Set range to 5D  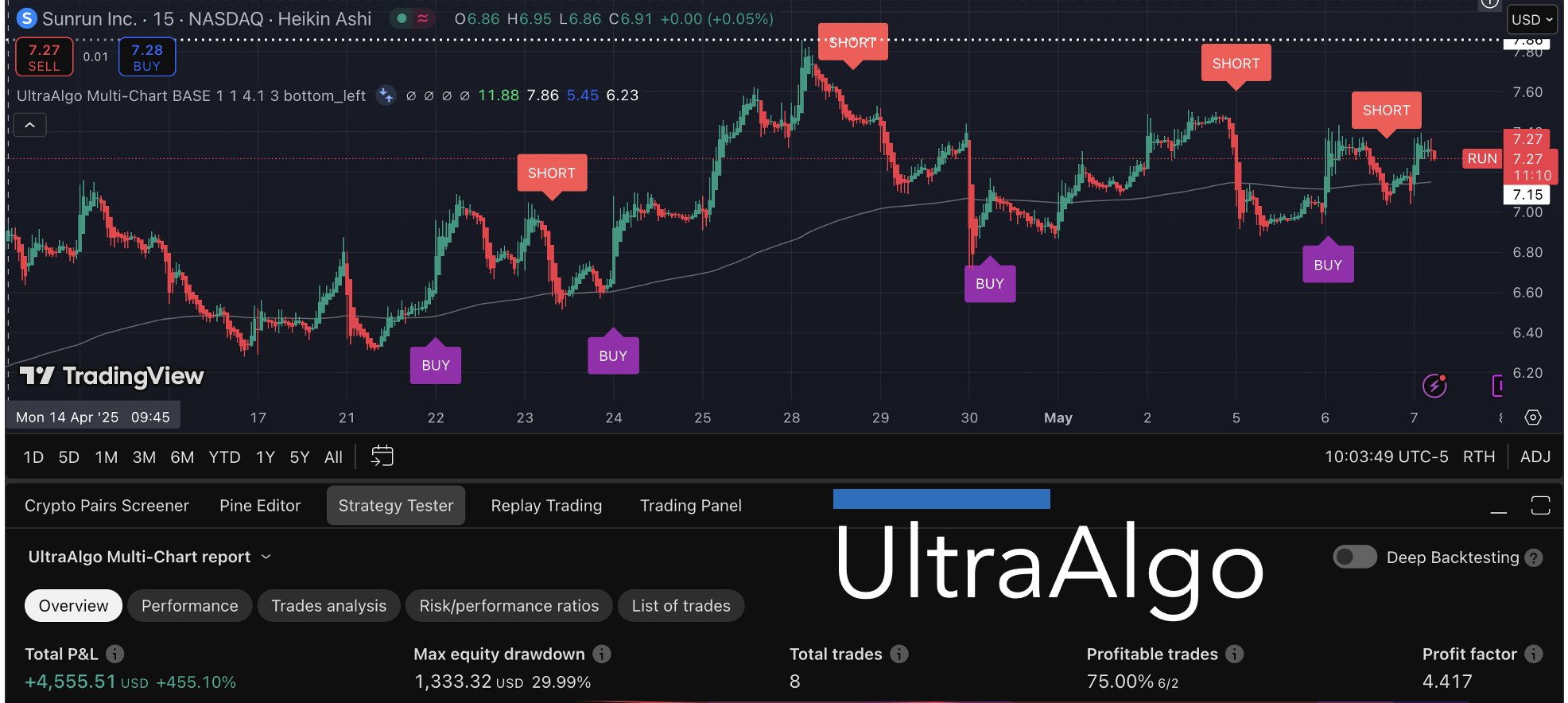click(x=69, y=457)
